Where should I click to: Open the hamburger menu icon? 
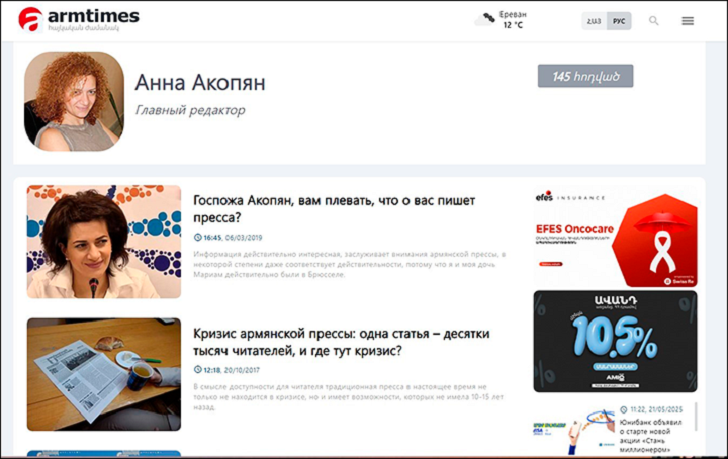688,20
